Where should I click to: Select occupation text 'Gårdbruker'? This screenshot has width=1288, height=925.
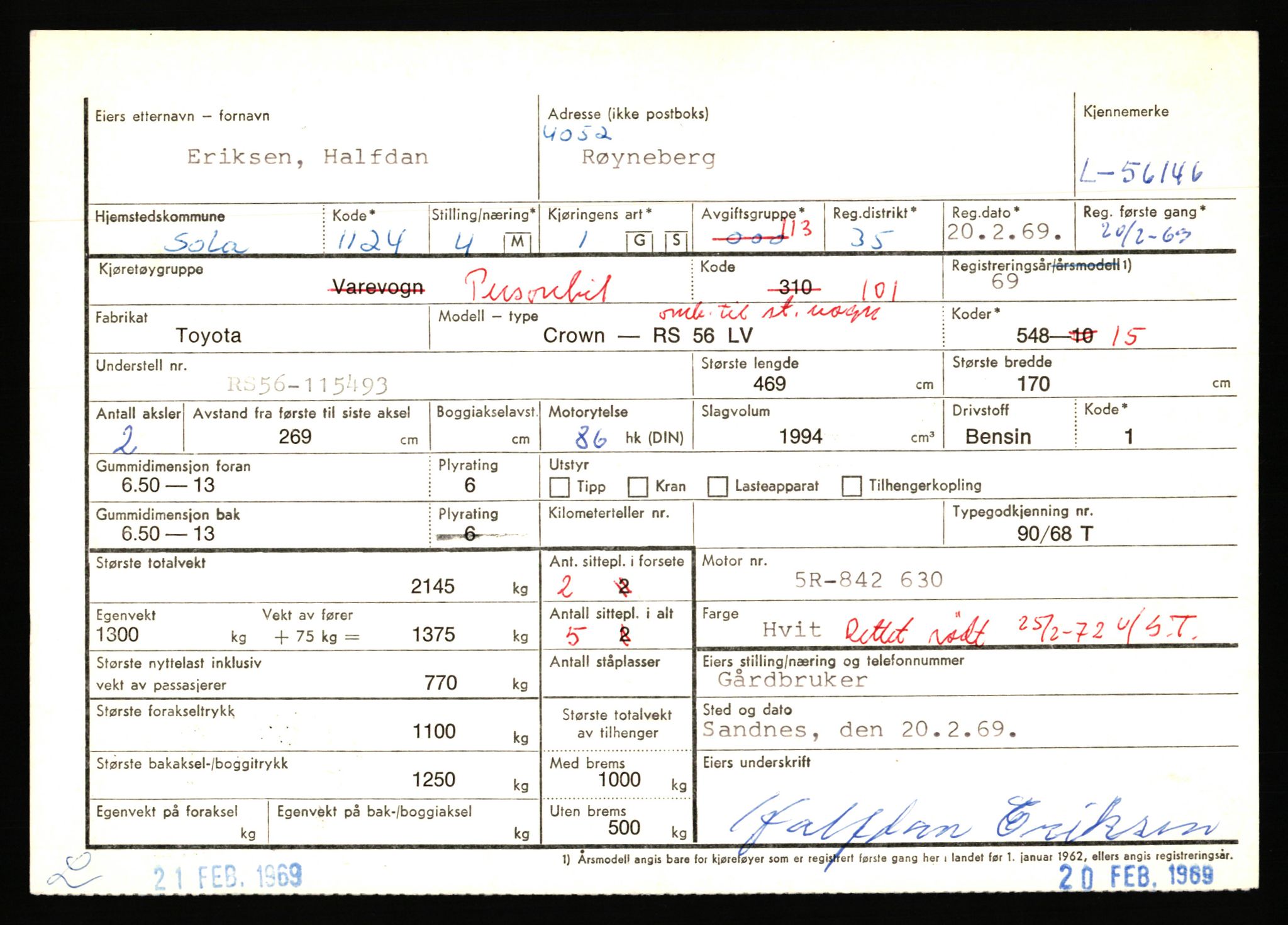point(792,680)
